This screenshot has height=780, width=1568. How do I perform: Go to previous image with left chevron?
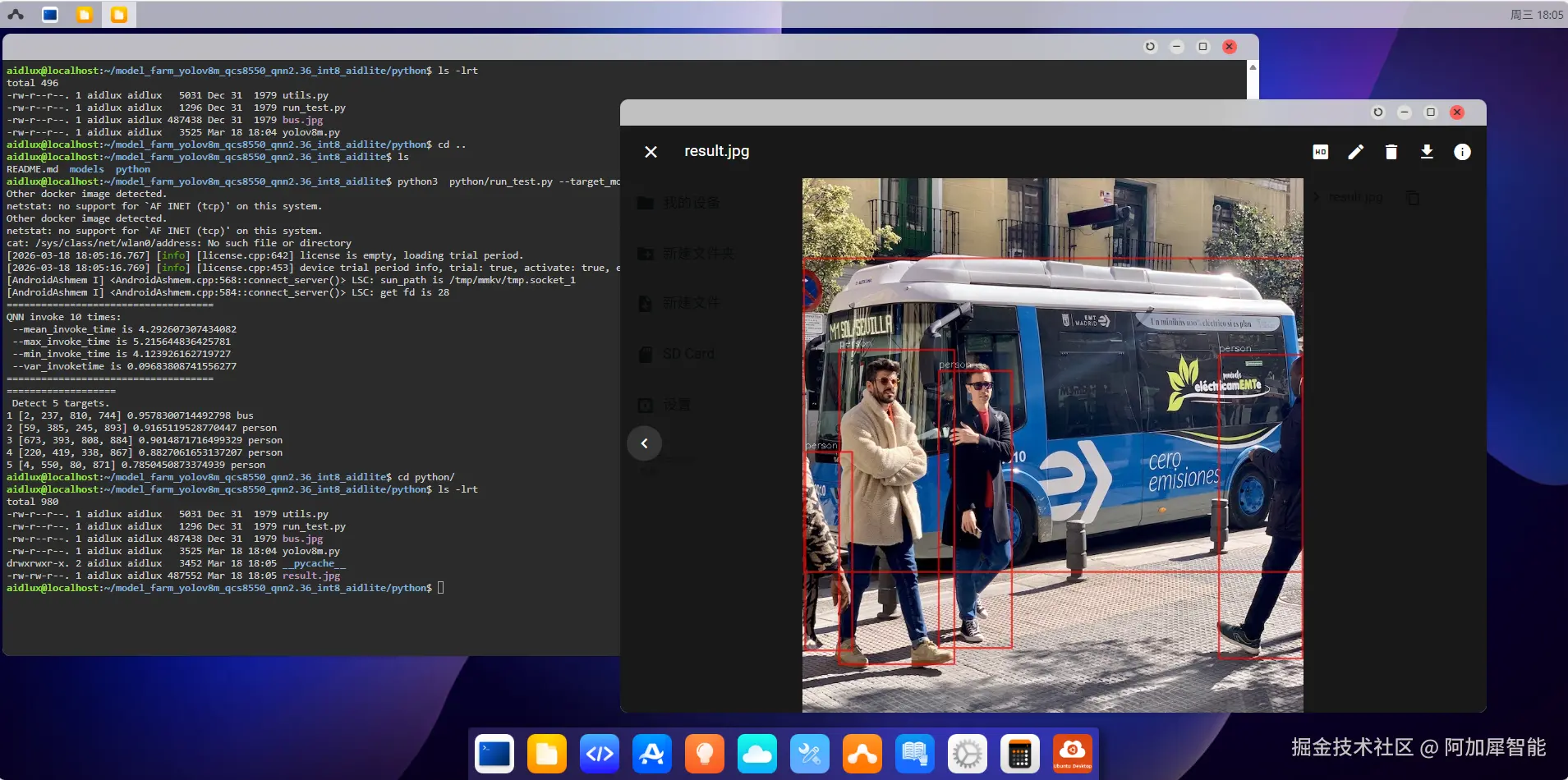(x=644, y=443)
